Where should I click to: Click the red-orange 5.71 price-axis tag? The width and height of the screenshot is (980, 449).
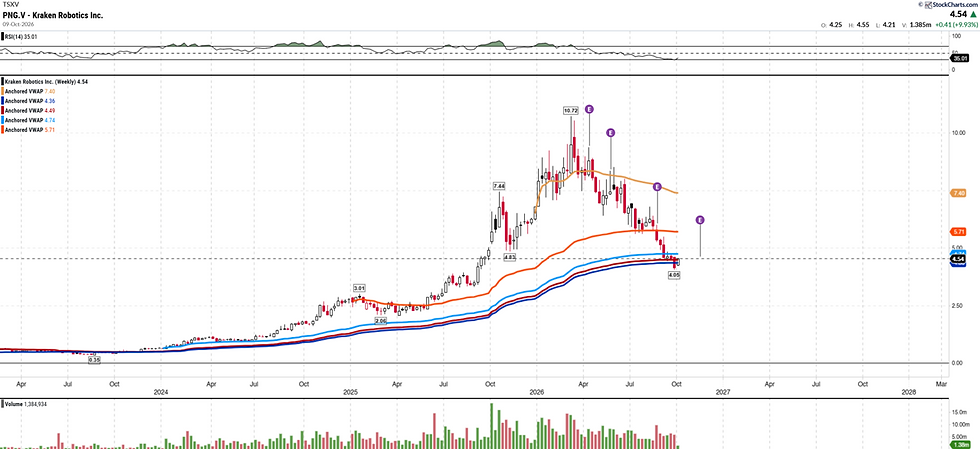coord(959,231)
